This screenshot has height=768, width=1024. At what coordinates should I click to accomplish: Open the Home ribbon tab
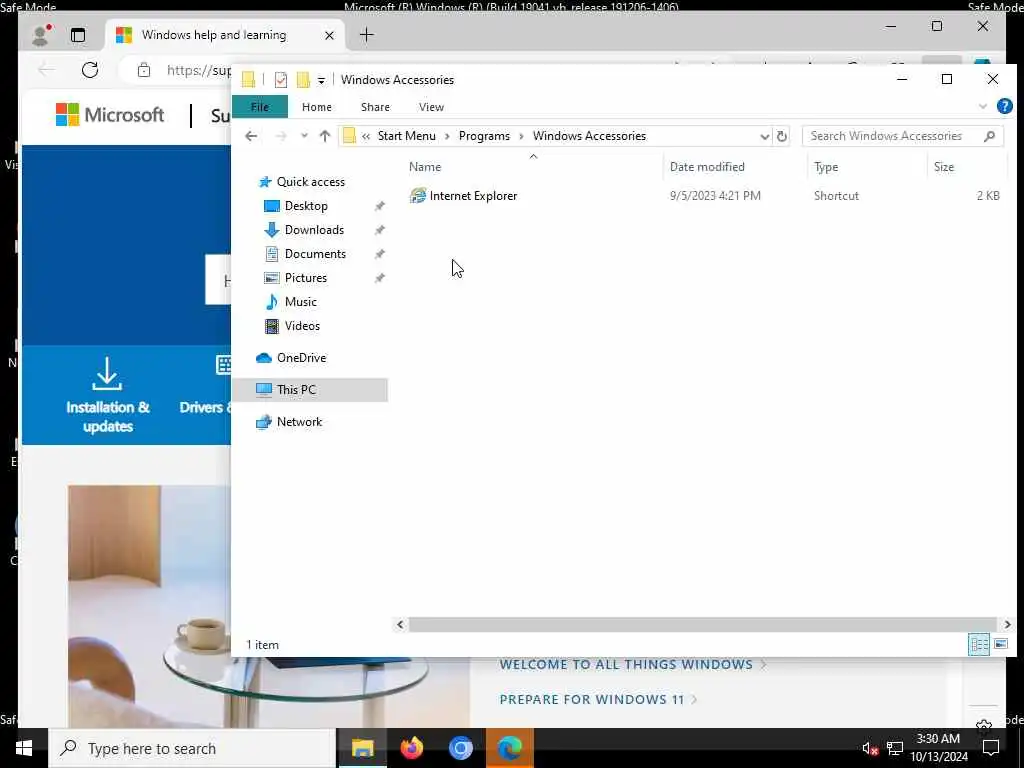pyautogui.click(x=317, y=107)
